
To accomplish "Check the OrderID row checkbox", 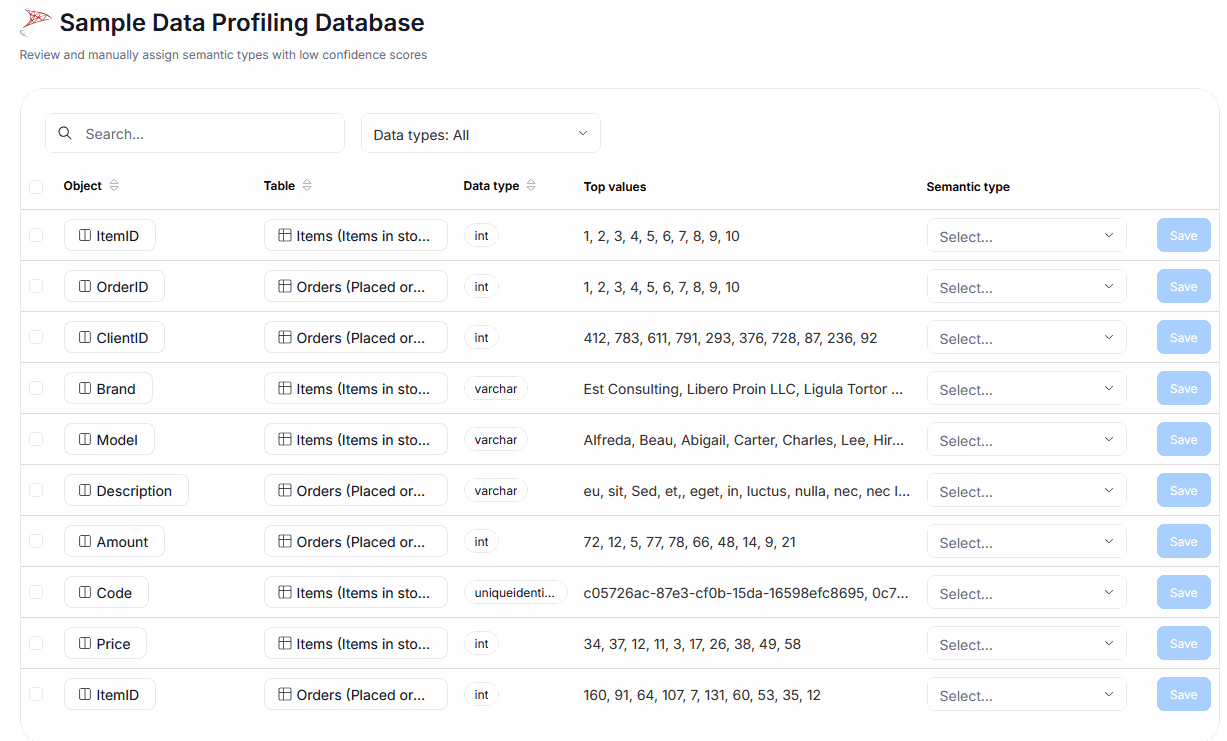I will point(36,287).
